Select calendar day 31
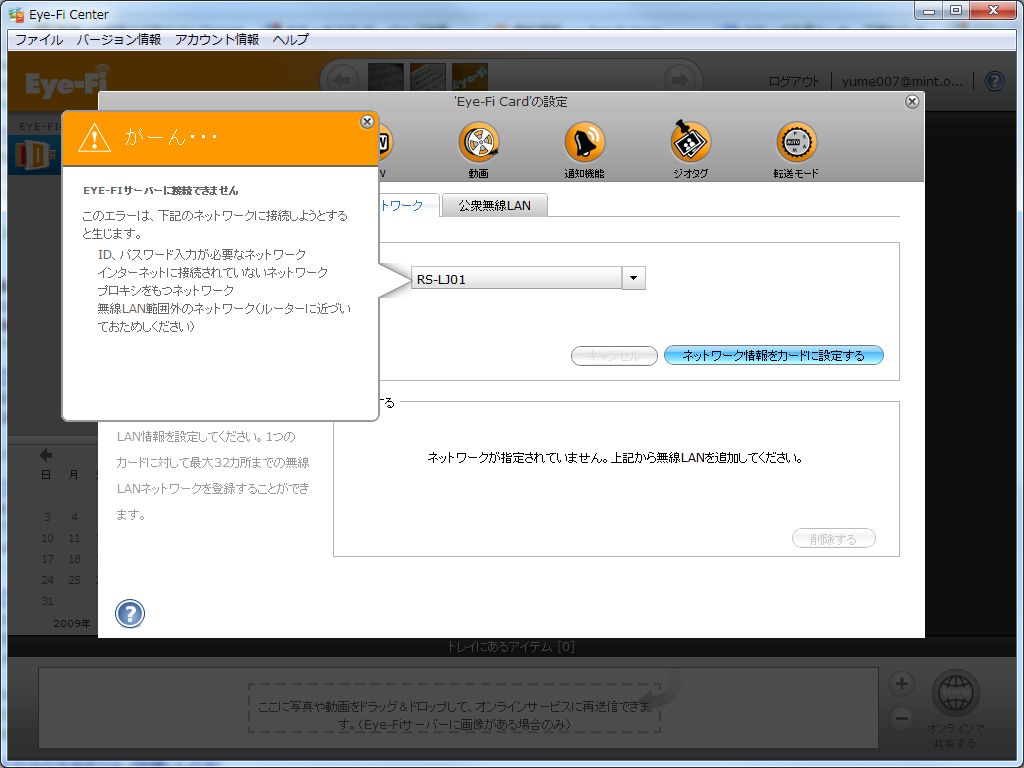The height and width of the screenshot is (768, 1024). coord(47,601)
